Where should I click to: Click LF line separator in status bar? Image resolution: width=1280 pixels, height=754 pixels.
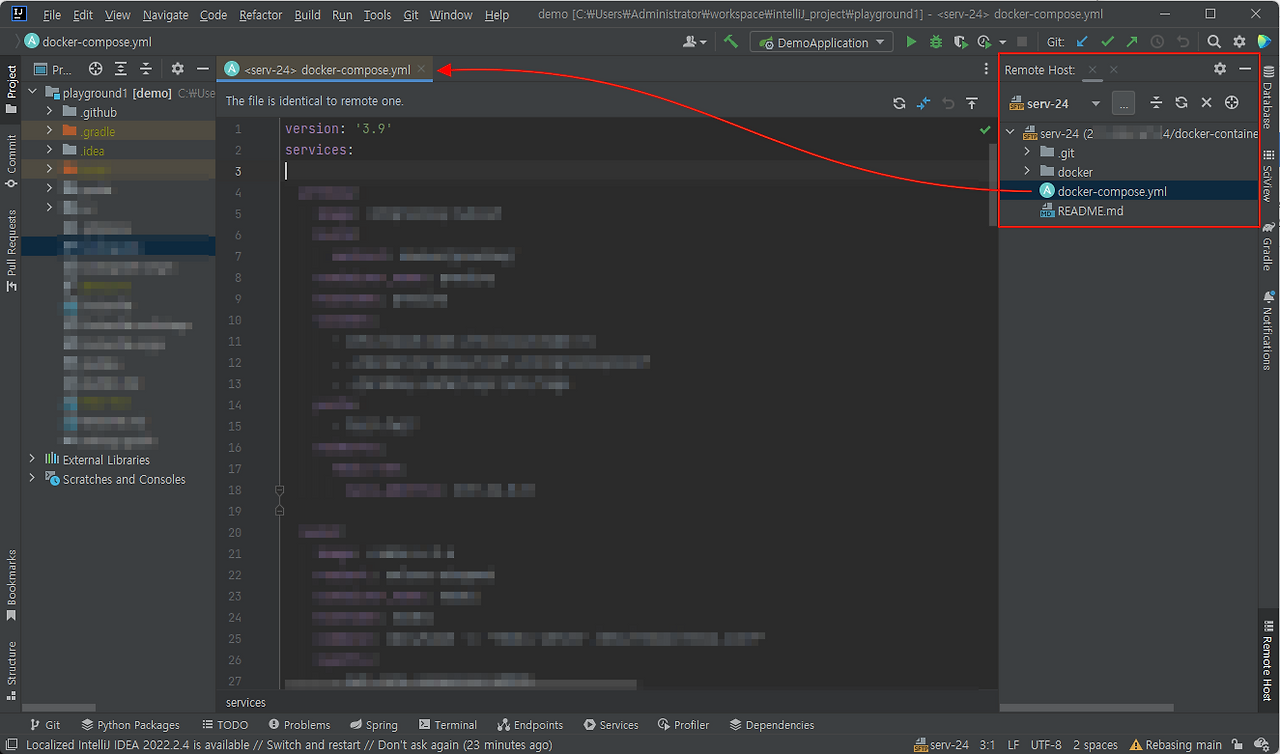tap(1013, 745)
